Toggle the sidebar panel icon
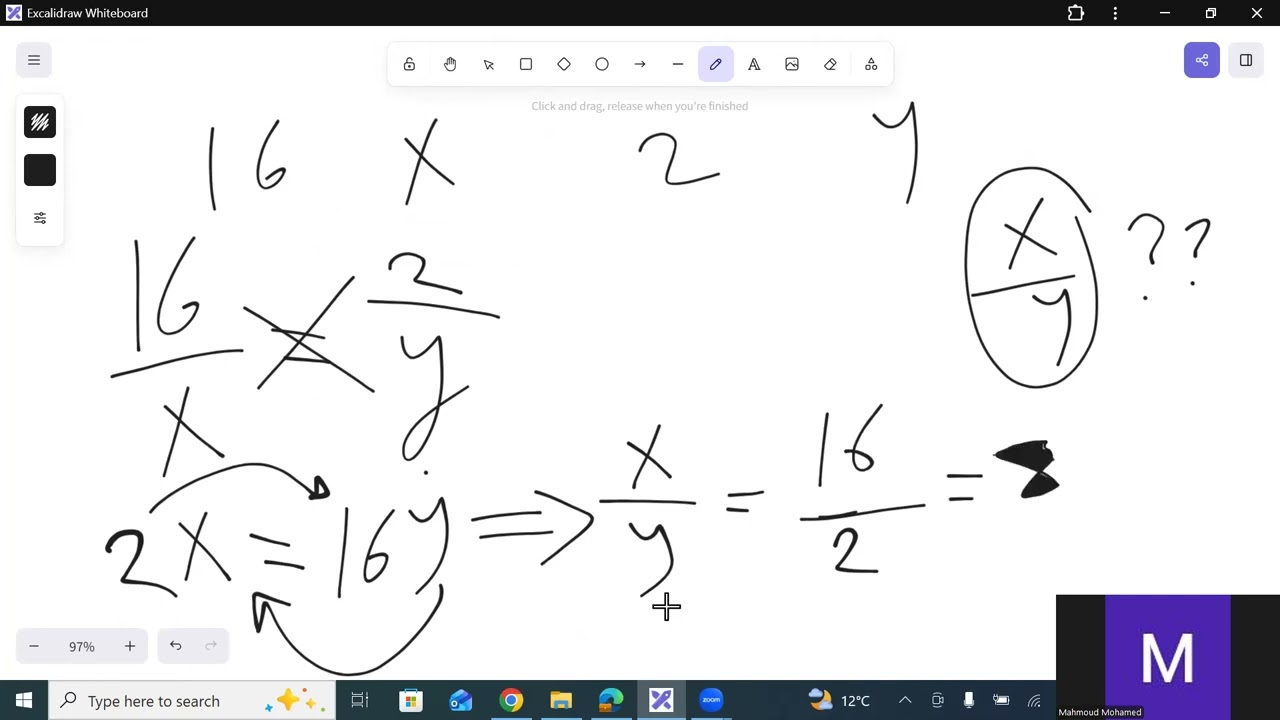Screen dimensions: 1280x720 coord(1246,60)
